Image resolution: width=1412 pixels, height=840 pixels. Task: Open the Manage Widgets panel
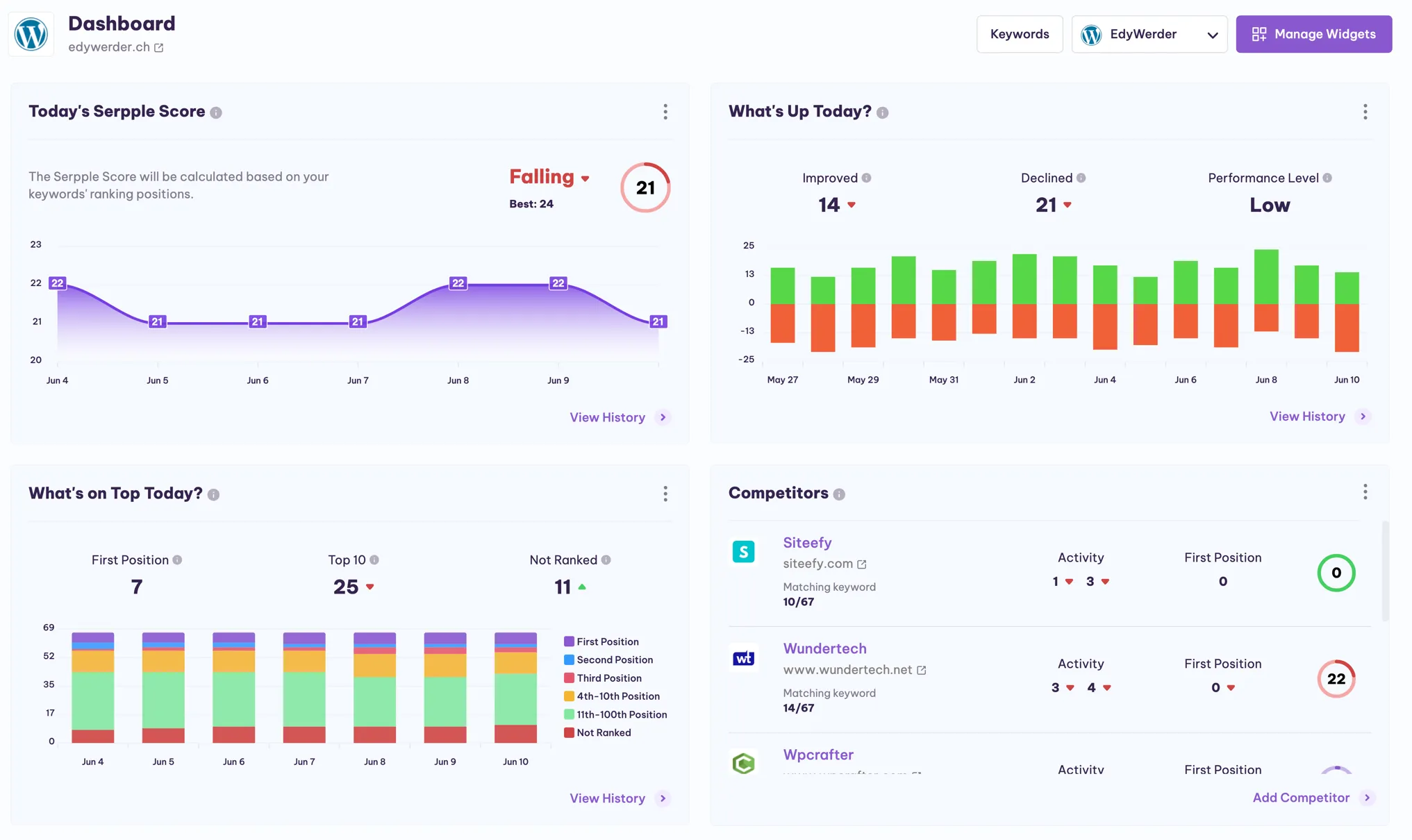click(x=1314, y=34)
